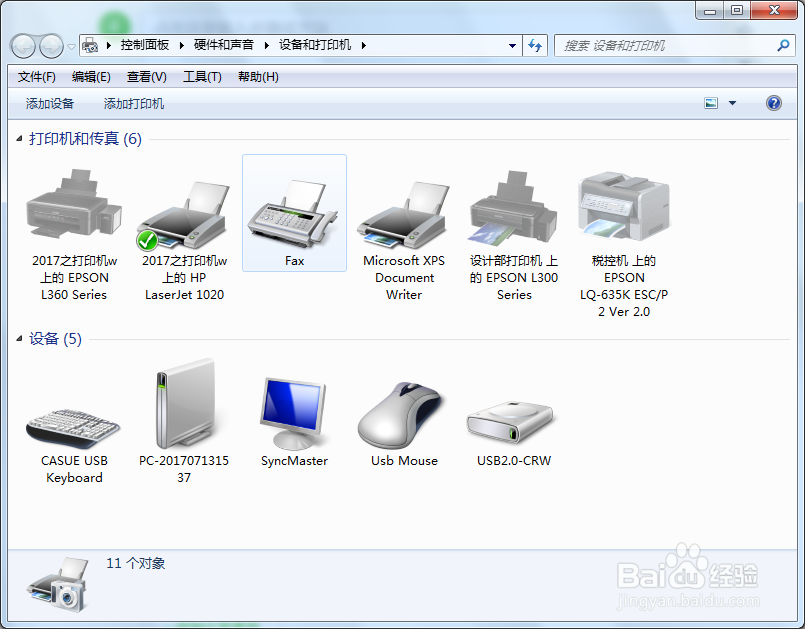Open the 工具(T) menu

point(202,77)
